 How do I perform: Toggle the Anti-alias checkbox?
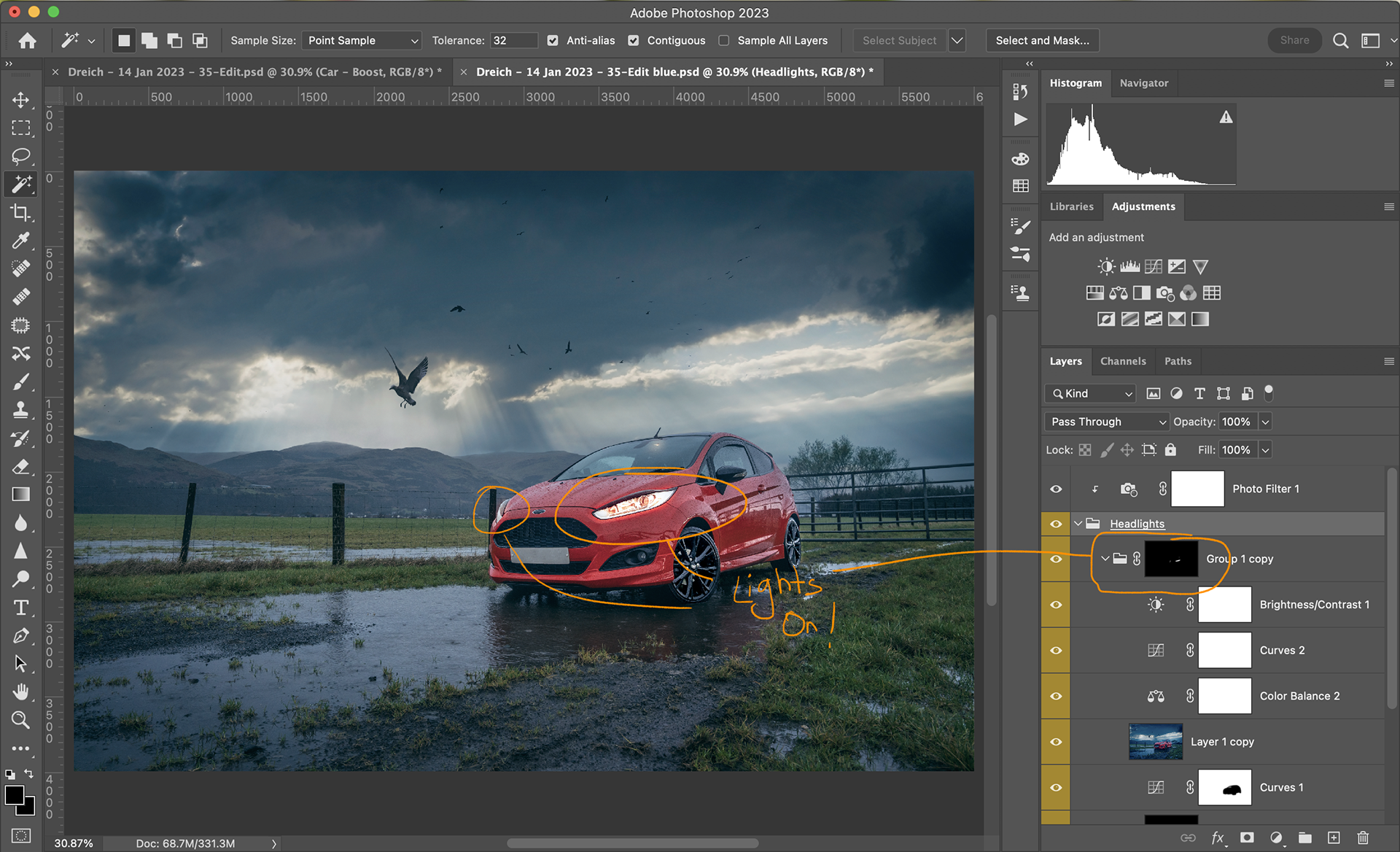point(553,41)
